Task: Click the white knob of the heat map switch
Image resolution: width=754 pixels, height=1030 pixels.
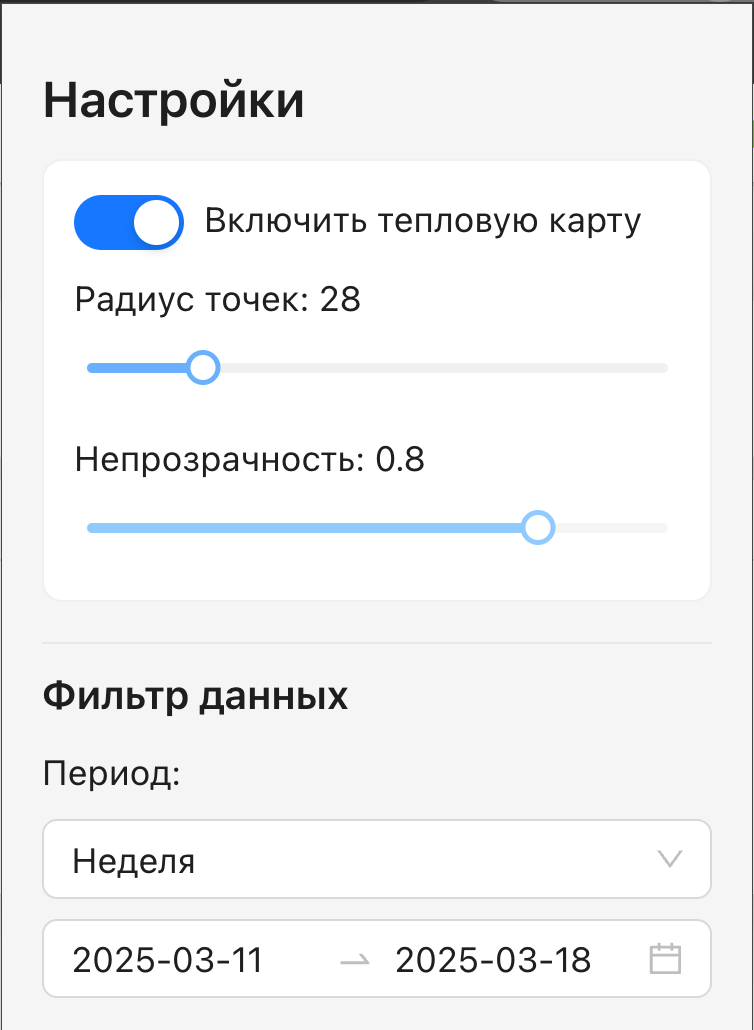Action: (158, 222)
